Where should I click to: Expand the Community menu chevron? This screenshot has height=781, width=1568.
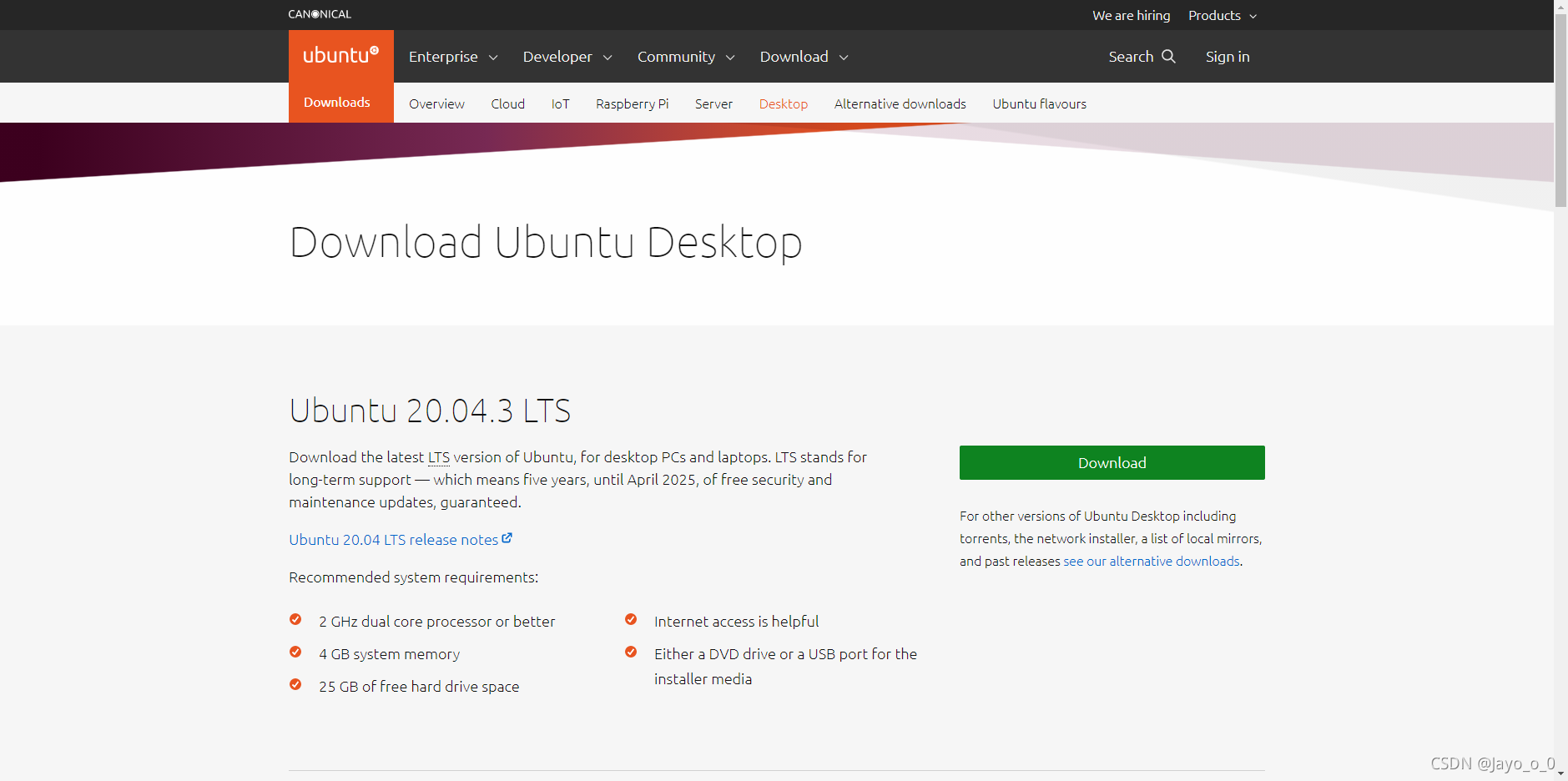(730, 58)
